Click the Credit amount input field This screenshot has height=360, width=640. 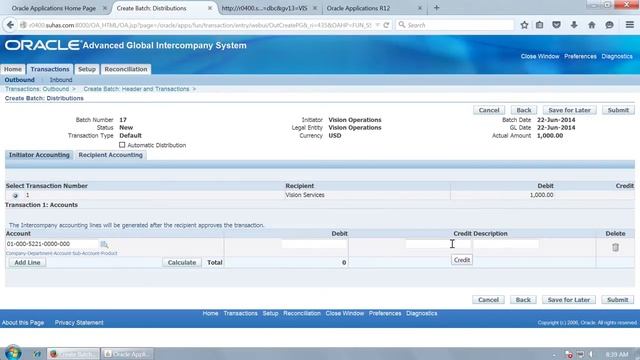pyautogui.click(x=438, y=244)
